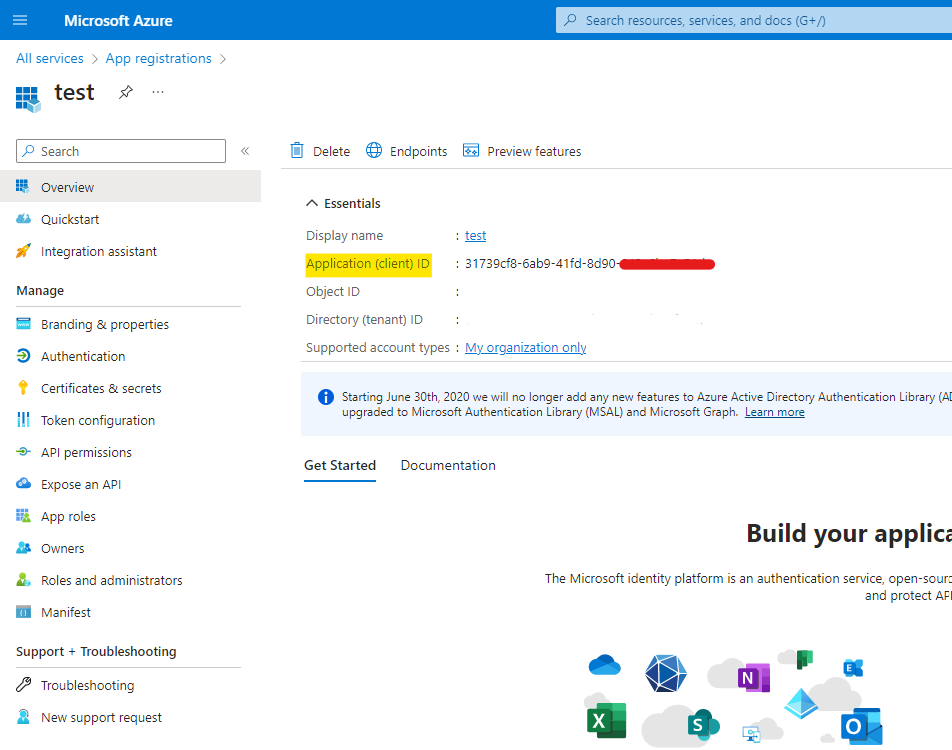
Task: Click Learn more link in notice
Action: click(774, 412)
